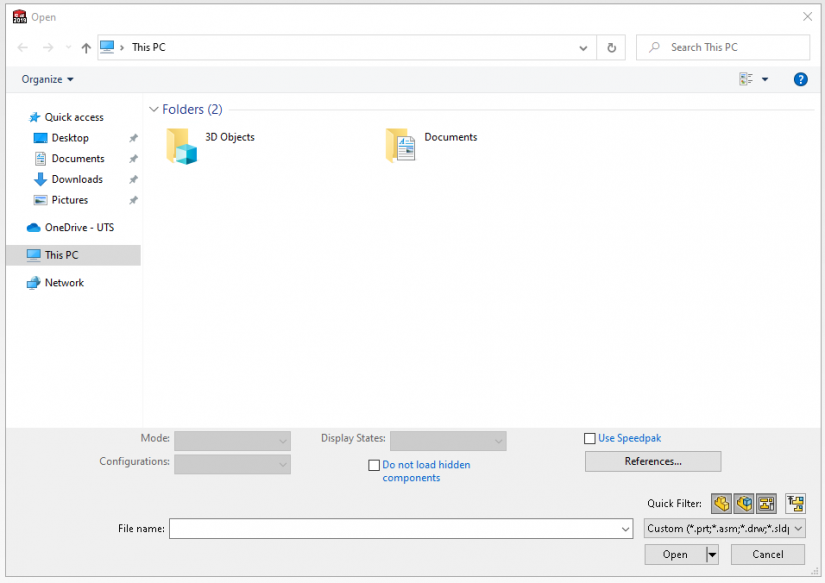Click the SolidWorks icon in title bar
The image size is (825, 583).
(19, 17)
